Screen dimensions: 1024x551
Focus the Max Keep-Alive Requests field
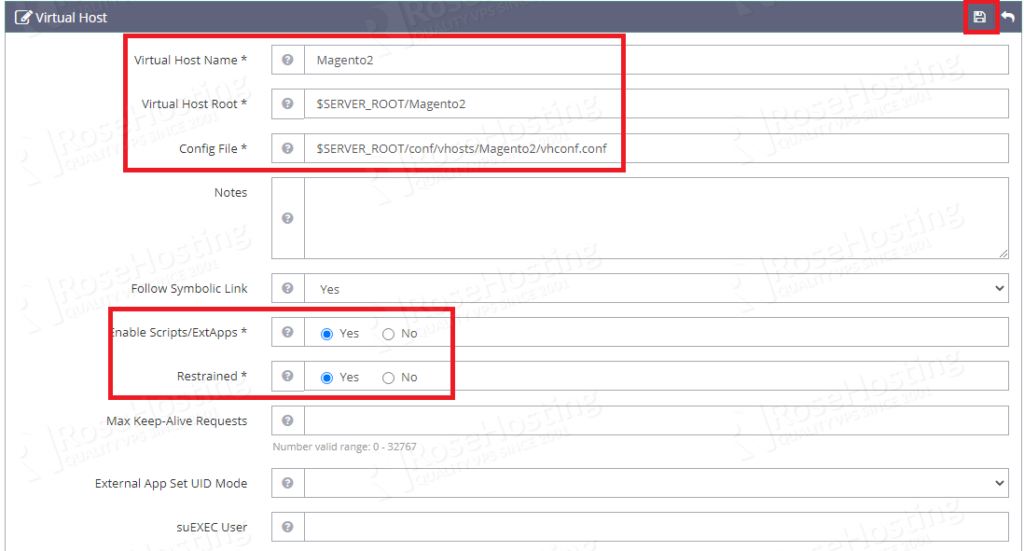[x=655, y=421]
